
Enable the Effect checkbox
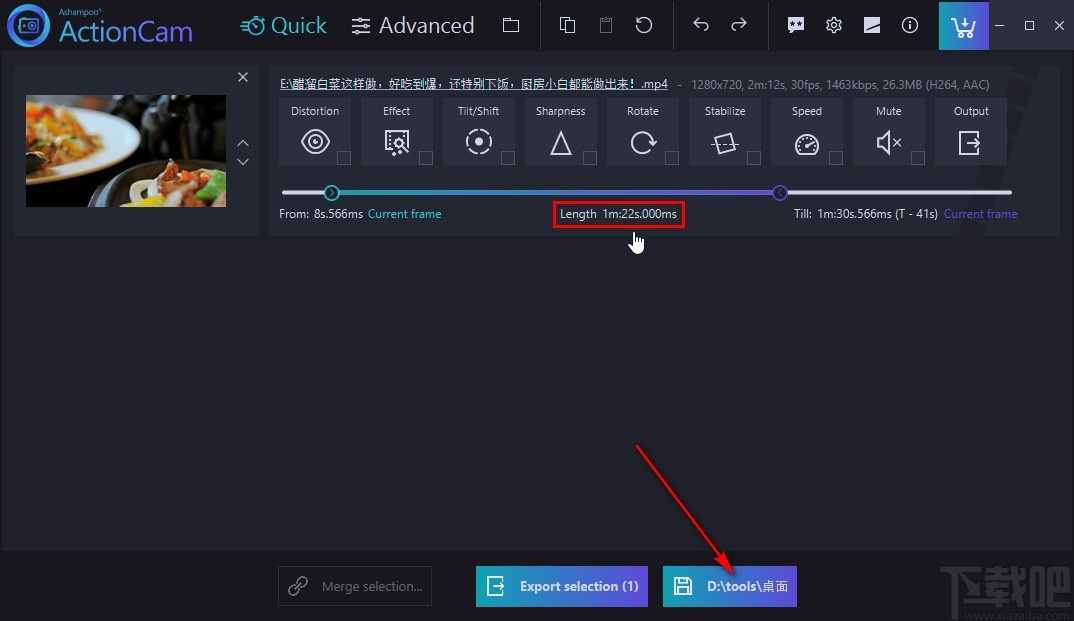426,158
